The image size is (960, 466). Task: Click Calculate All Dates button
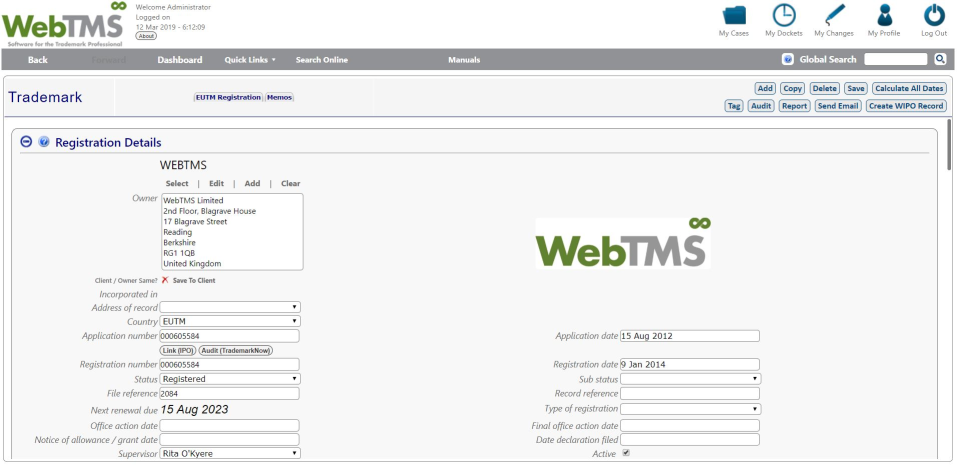coord(909,89)
